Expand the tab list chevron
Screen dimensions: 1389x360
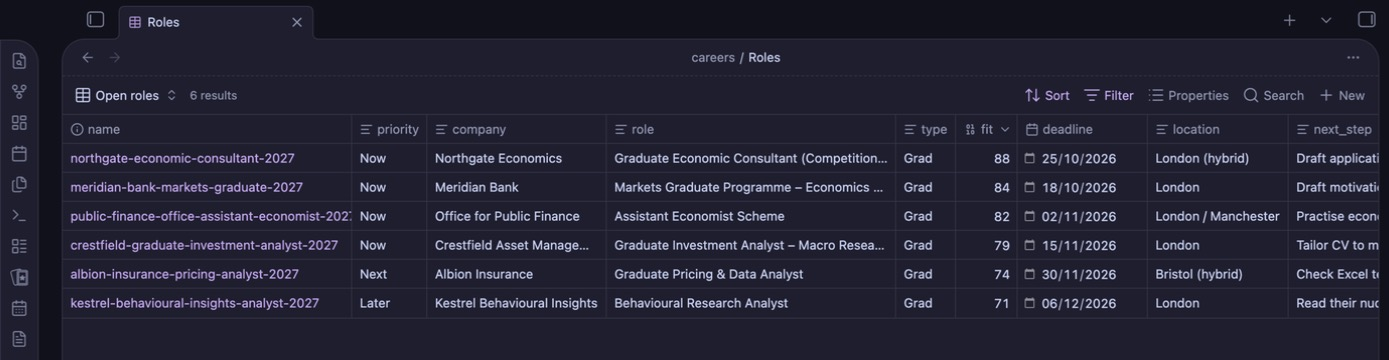[x=1326, y=20]
